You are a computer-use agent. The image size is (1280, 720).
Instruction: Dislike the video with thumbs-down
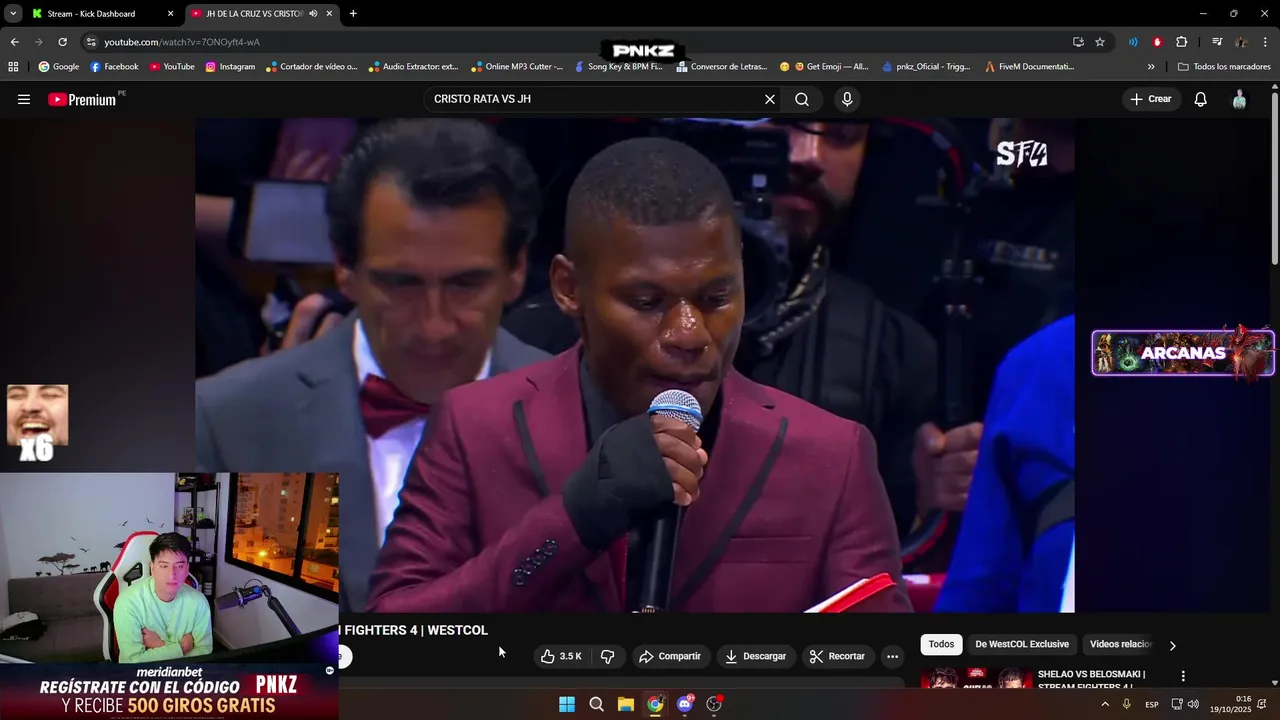607,656
